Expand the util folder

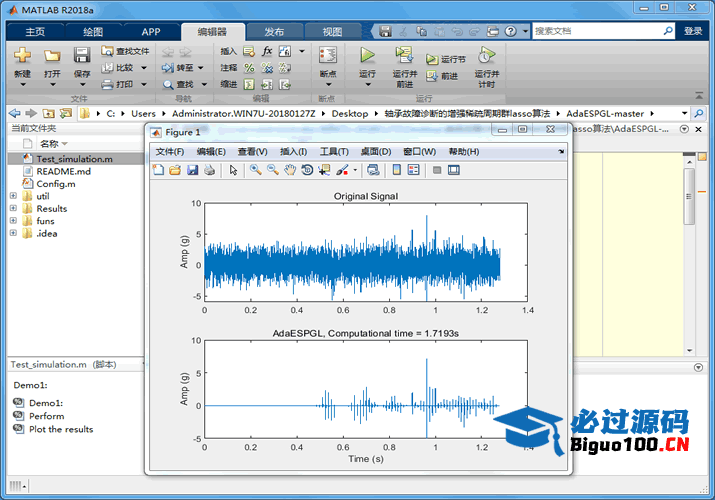(13, 196)
